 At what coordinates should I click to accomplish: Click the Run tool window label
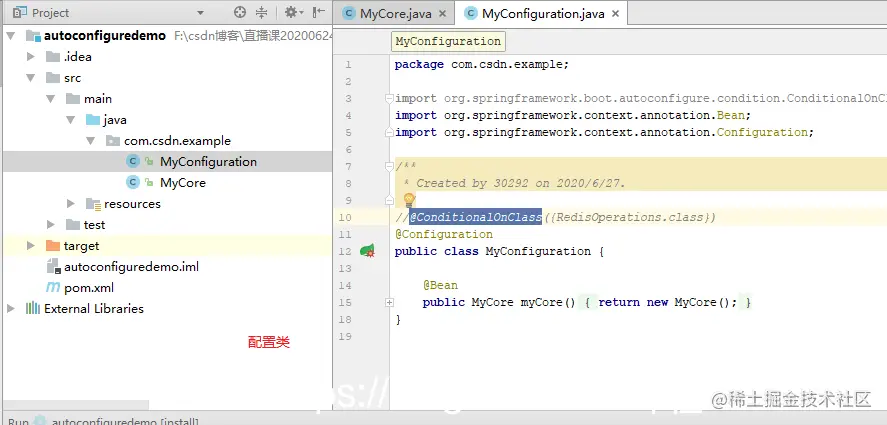pos(18,422)
